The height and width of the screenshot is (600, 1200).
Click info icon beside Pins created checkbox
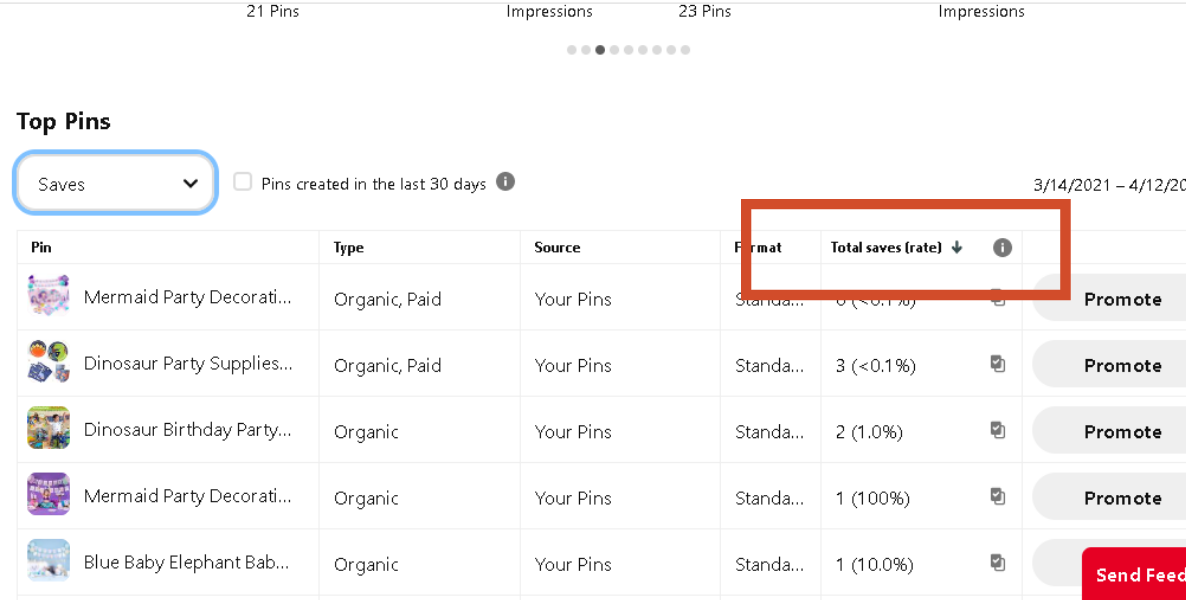506,182
